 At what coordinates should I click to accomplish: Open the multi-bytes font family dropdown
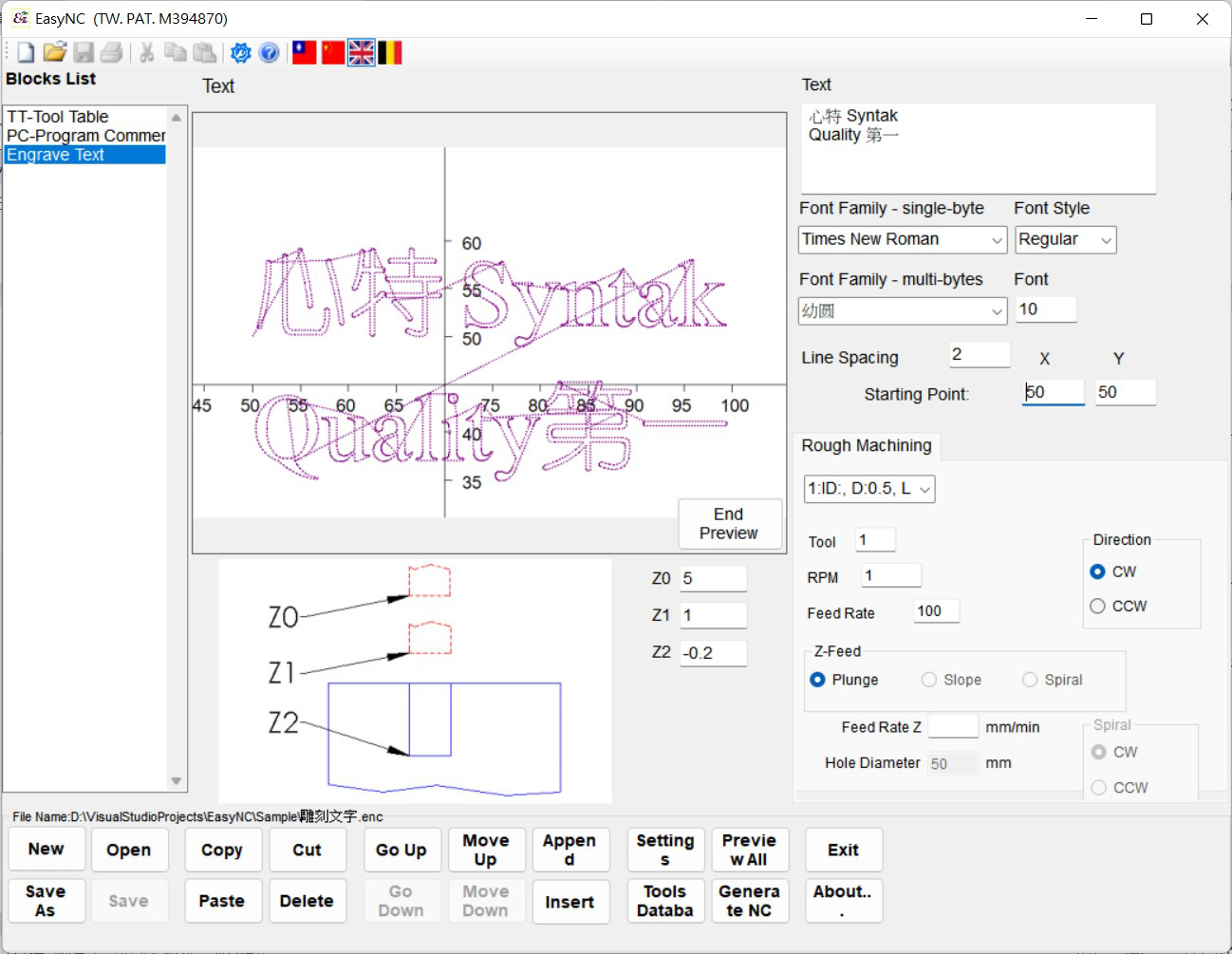pyautogui.click(x=903, y=310)
